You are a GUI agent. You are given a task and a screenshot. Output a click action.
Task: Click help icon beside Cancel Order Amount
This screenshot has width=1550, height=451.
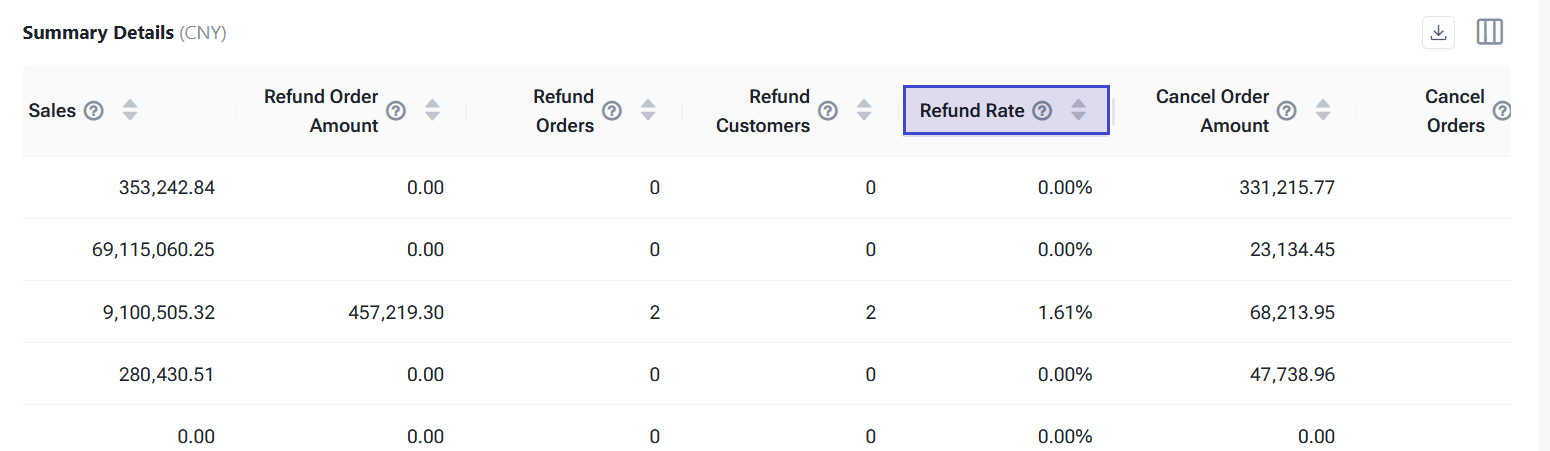[x=1287, y=111]
